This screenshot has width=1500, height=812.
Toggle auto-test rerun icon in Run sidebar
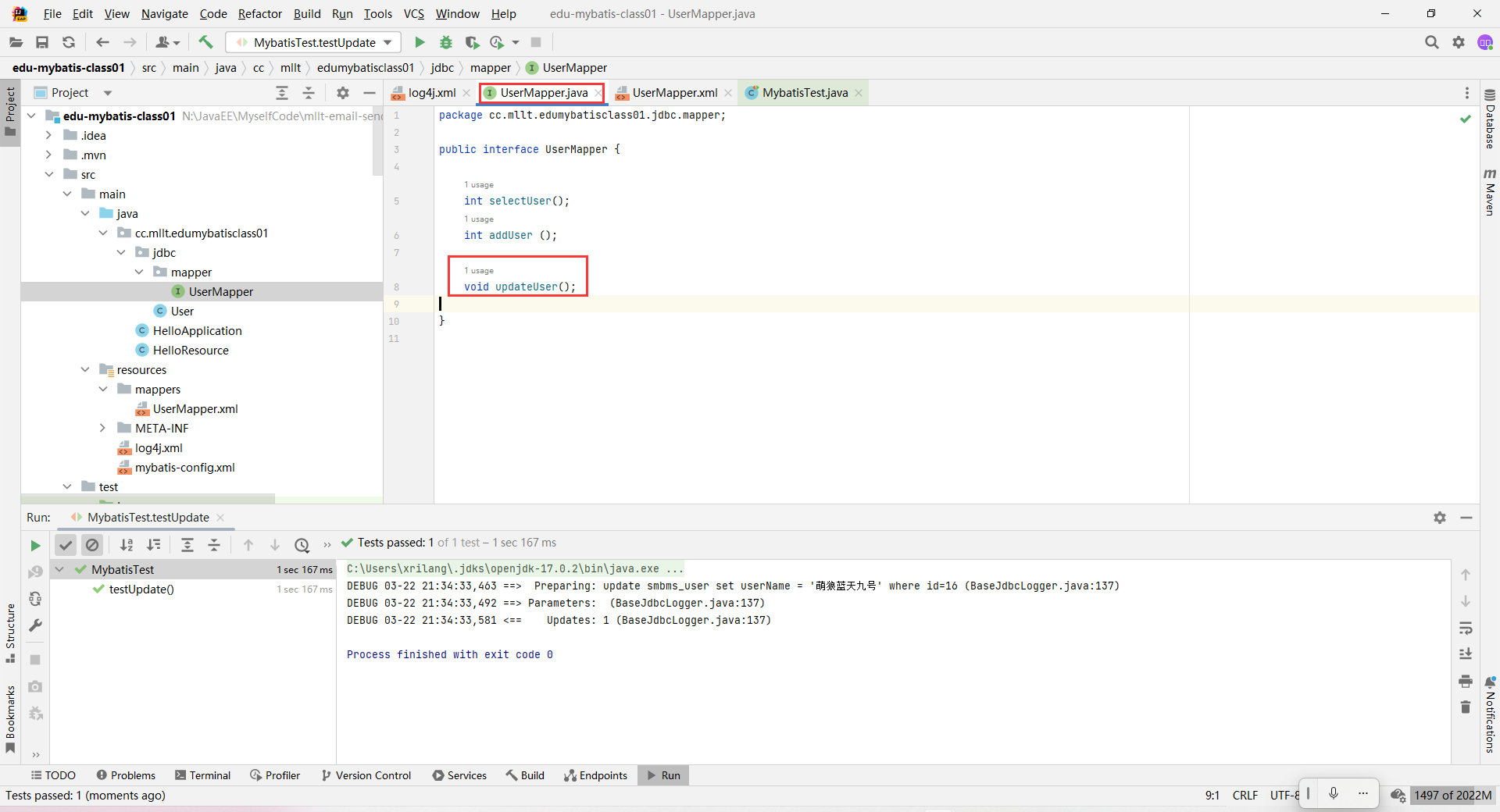click(x=35, y=599)
